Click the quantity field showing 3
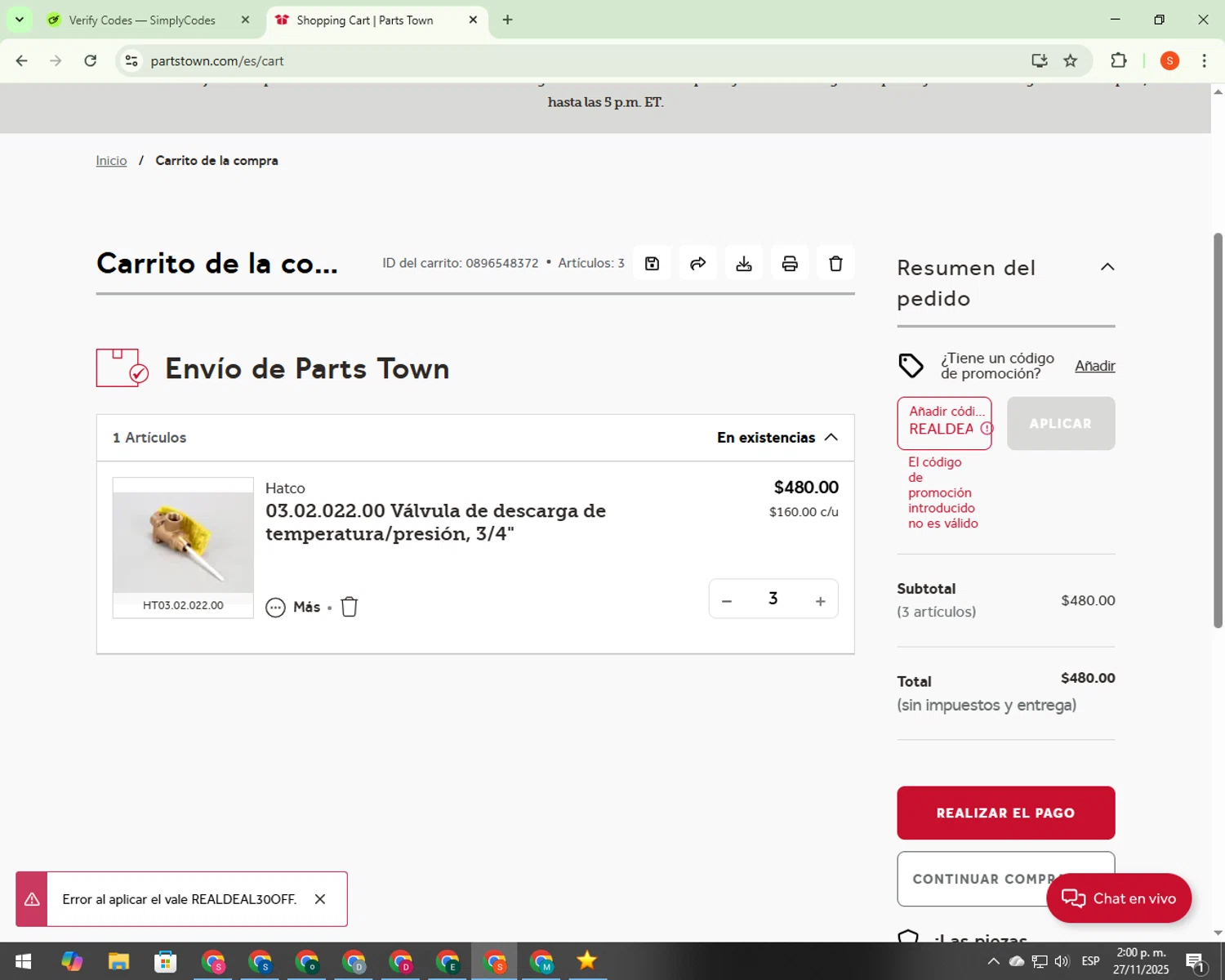The width and height of the screenshot is (1225, 980). point(773,599)
